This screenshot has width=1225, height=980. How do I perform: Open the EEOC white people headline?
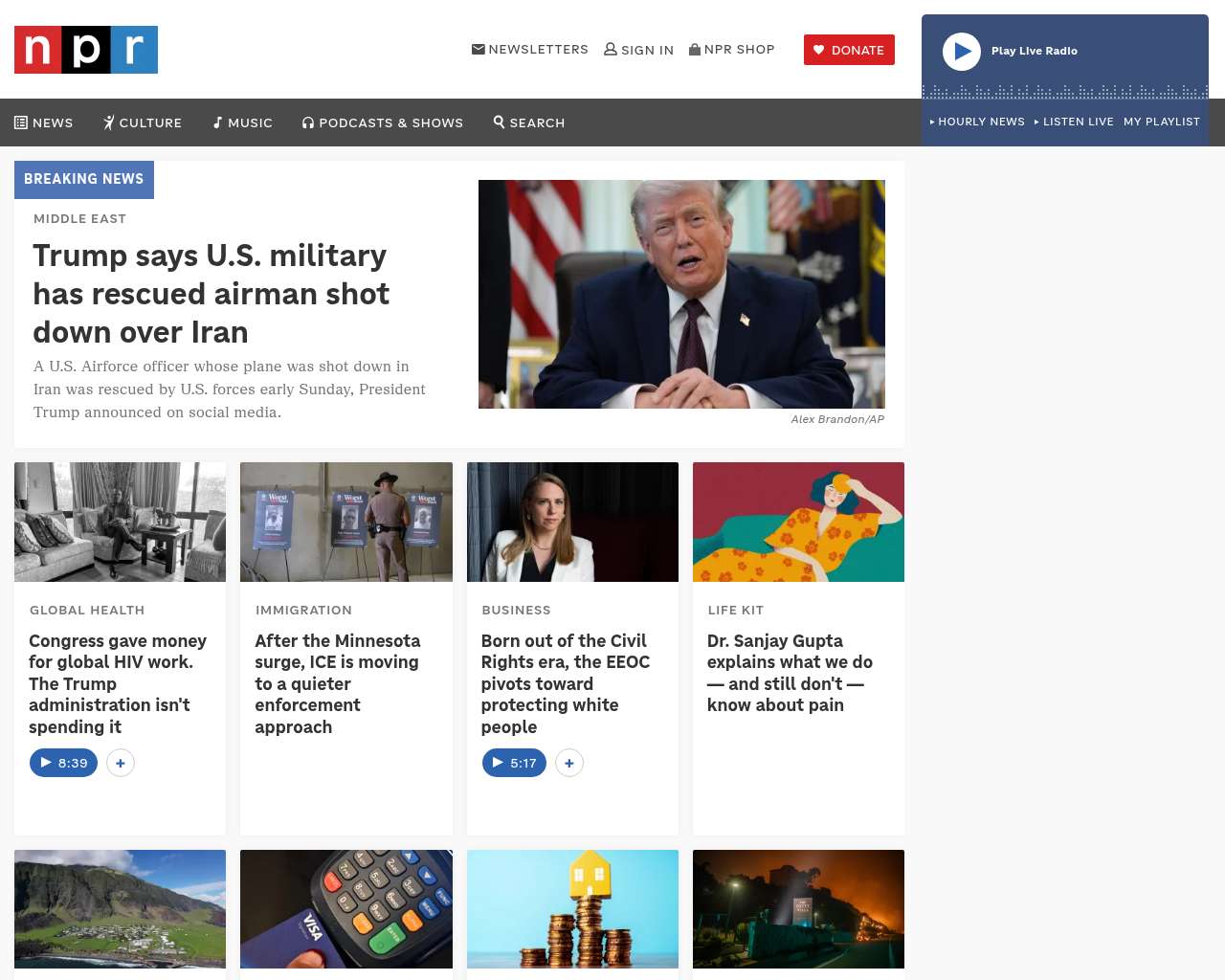click(x=566, y=683)
